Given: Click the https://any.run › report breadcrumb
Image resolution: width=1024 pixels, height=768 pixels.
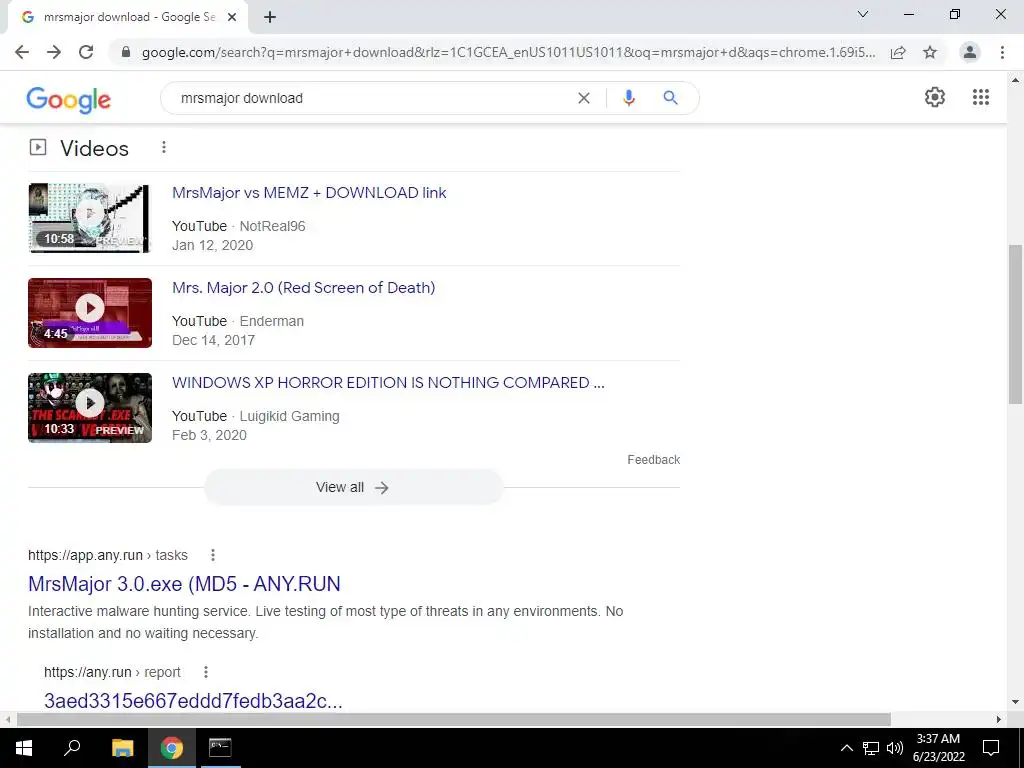Looking at the screenshot, I should click(112, 672).
